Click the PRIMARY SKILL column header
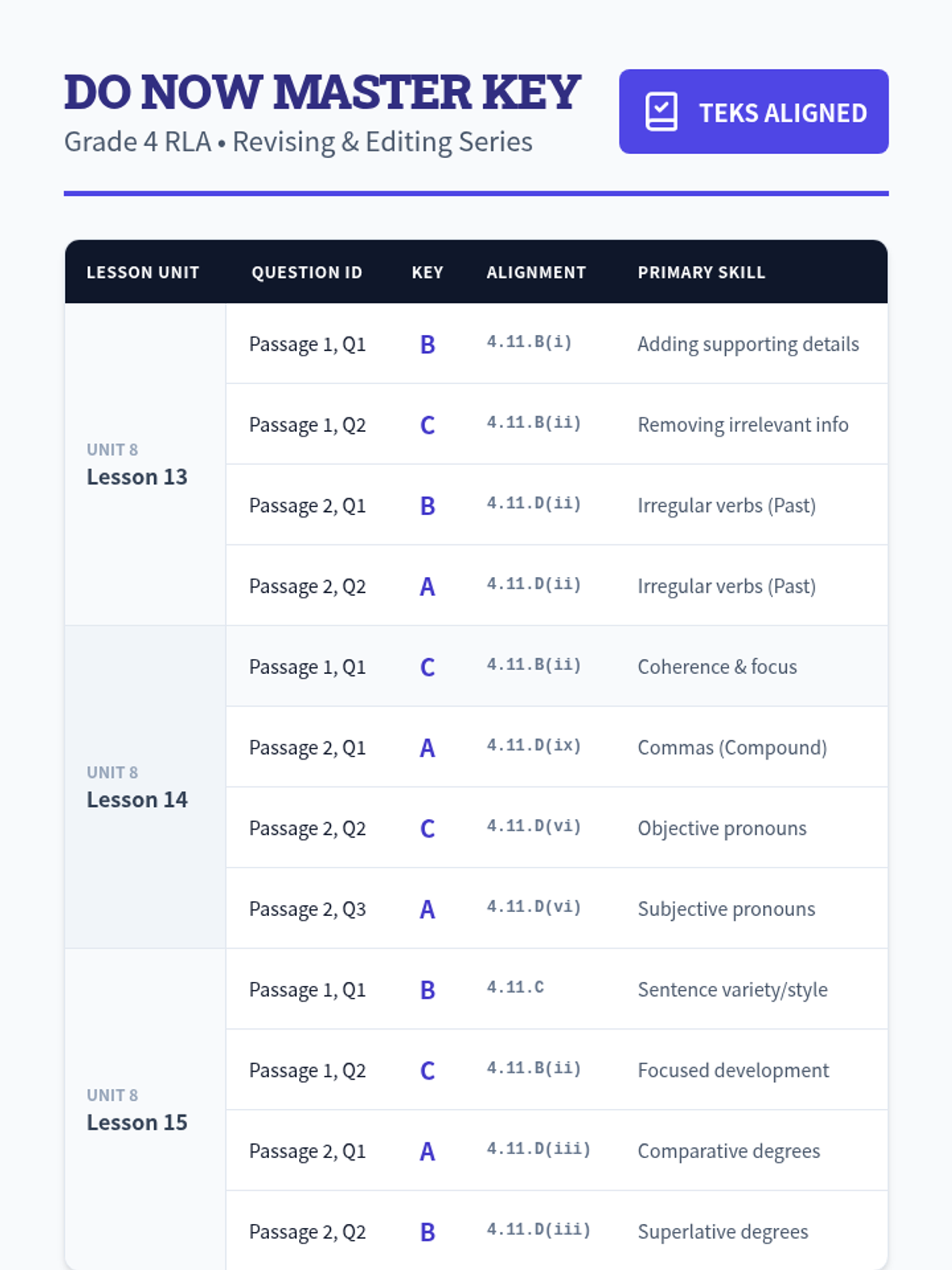The image size is (952, 1270). tap(701, 272)
